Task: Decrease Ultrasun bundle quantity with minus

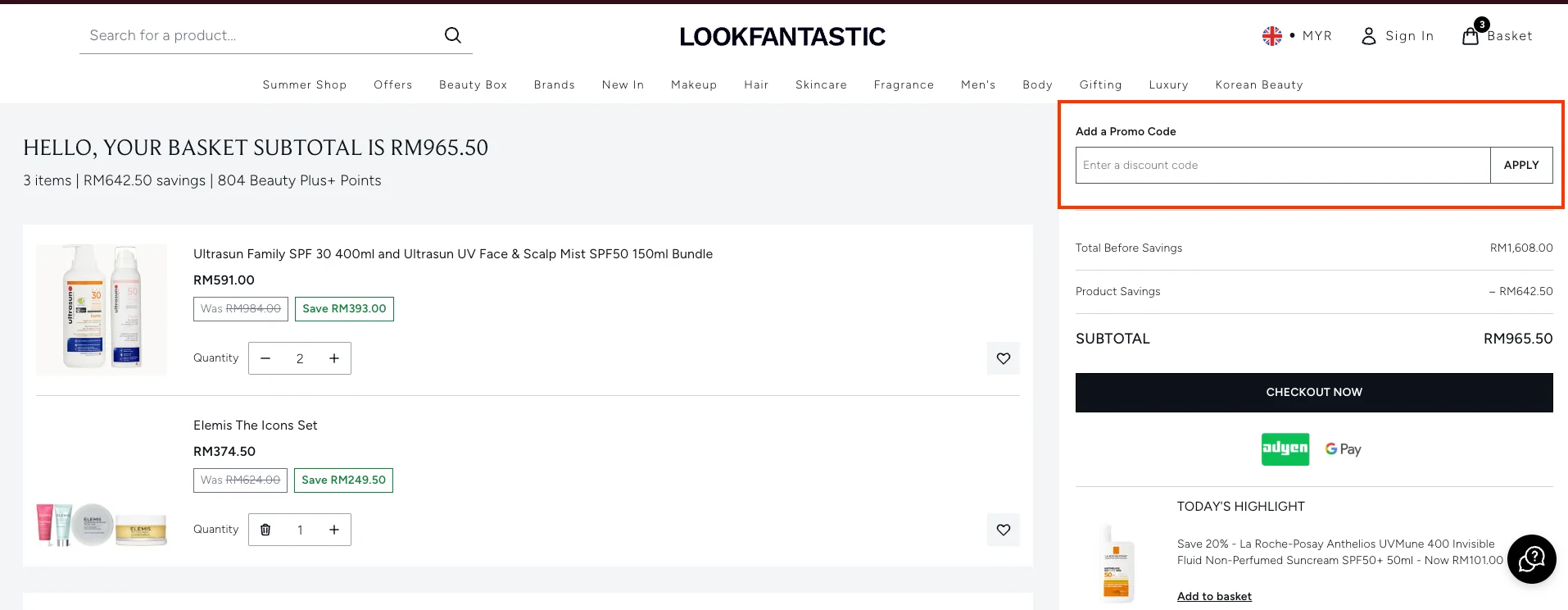Action: (265, 358)
